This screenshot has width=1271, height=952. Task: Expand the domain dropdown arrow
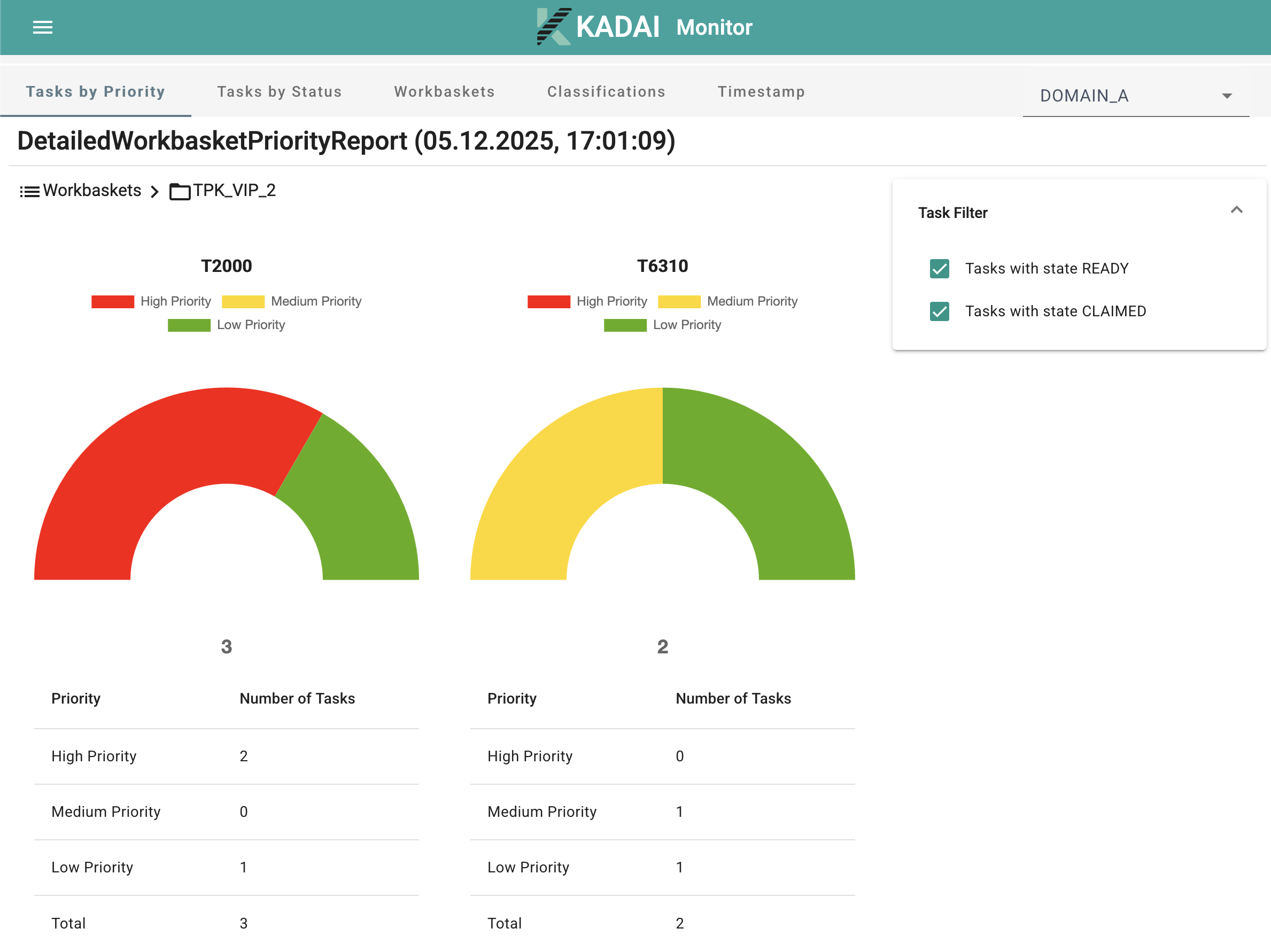tap(1227, 96)
